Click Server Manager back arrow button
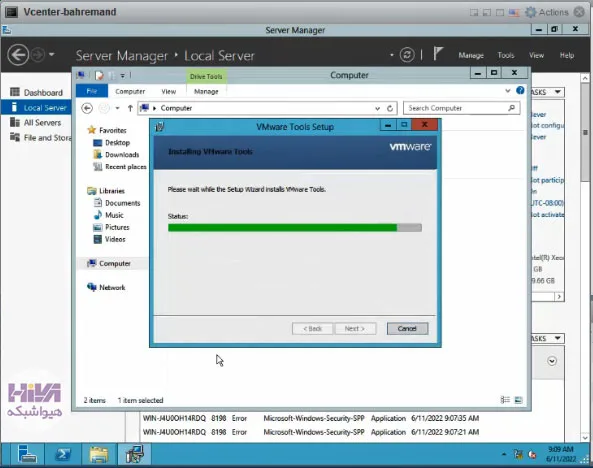The height and width of the screenshot is (468, 593). coord(18,55)
